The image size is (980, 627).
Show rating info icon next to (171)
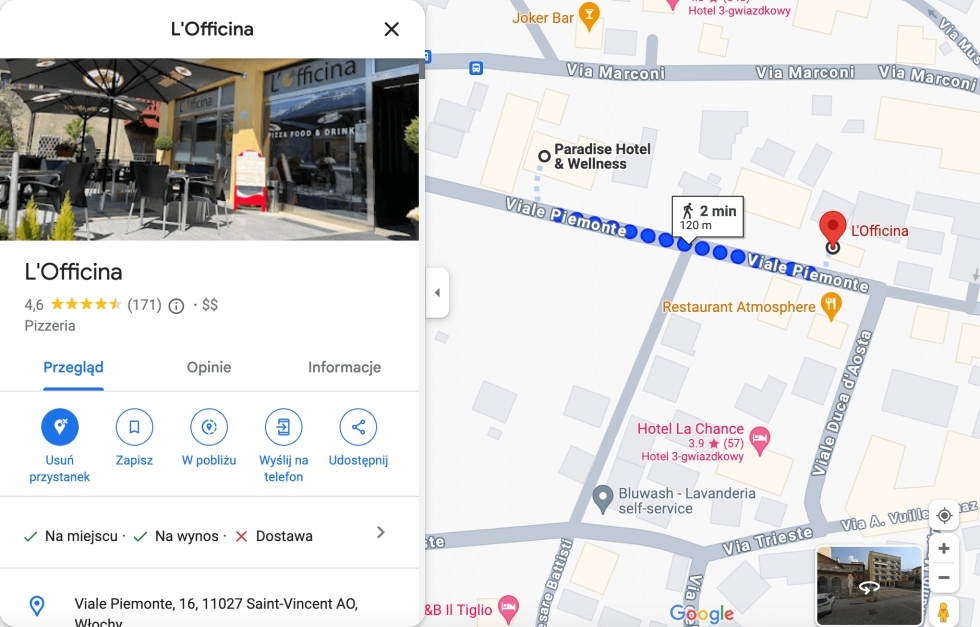click(x=176, y=306)
